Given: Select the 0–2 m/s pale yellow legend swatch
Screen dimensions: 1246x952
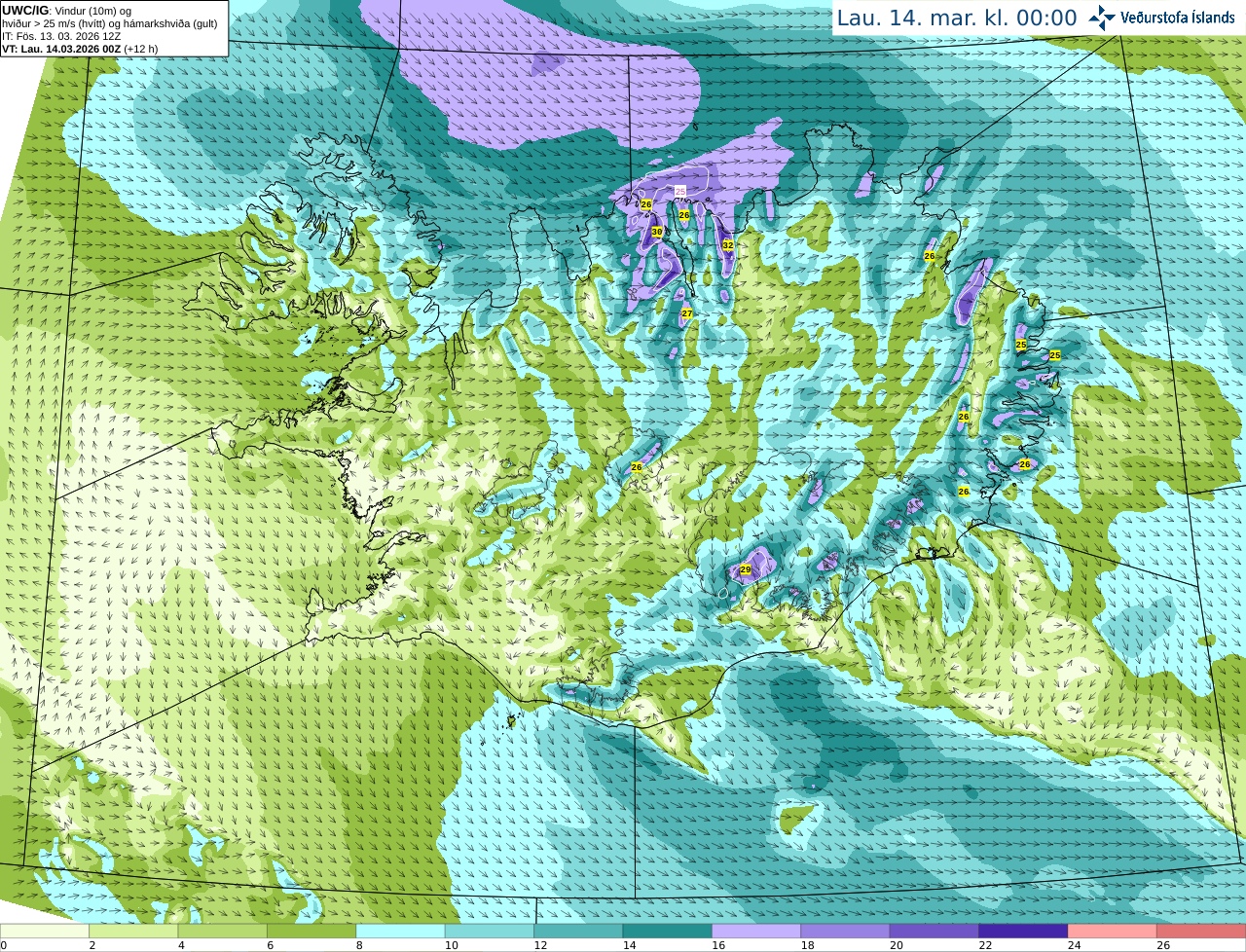Looking at the screenshot, I should [x=45, y=931].
